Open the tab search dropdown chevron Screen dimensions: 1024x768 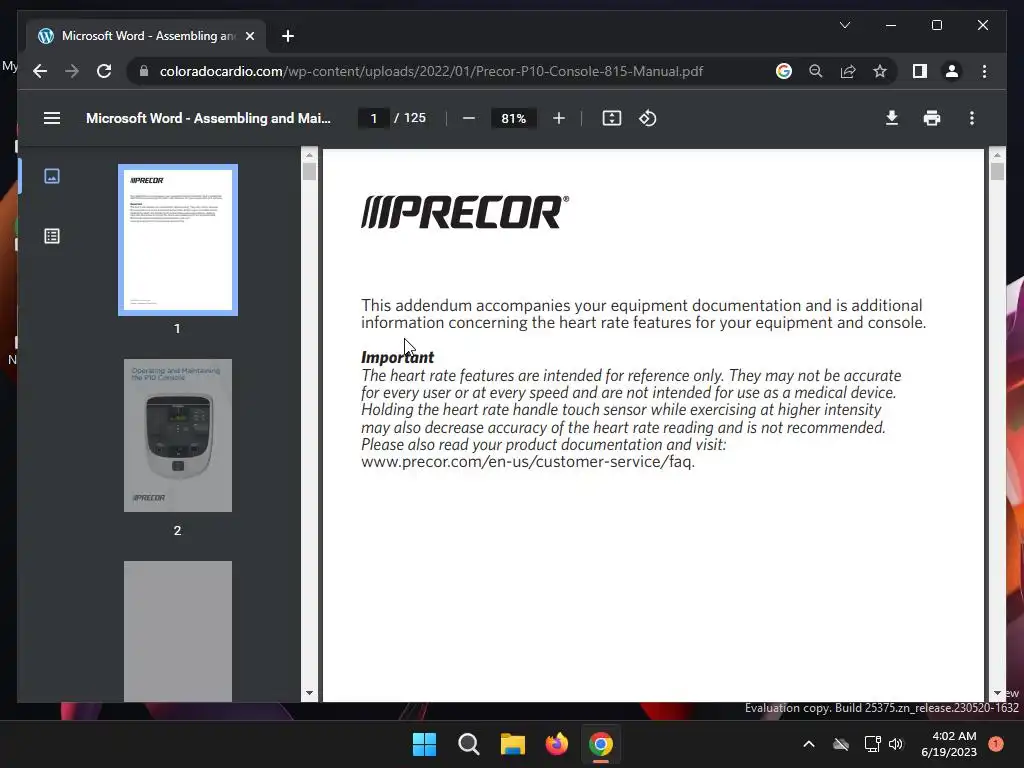click(x=844, y=25)
